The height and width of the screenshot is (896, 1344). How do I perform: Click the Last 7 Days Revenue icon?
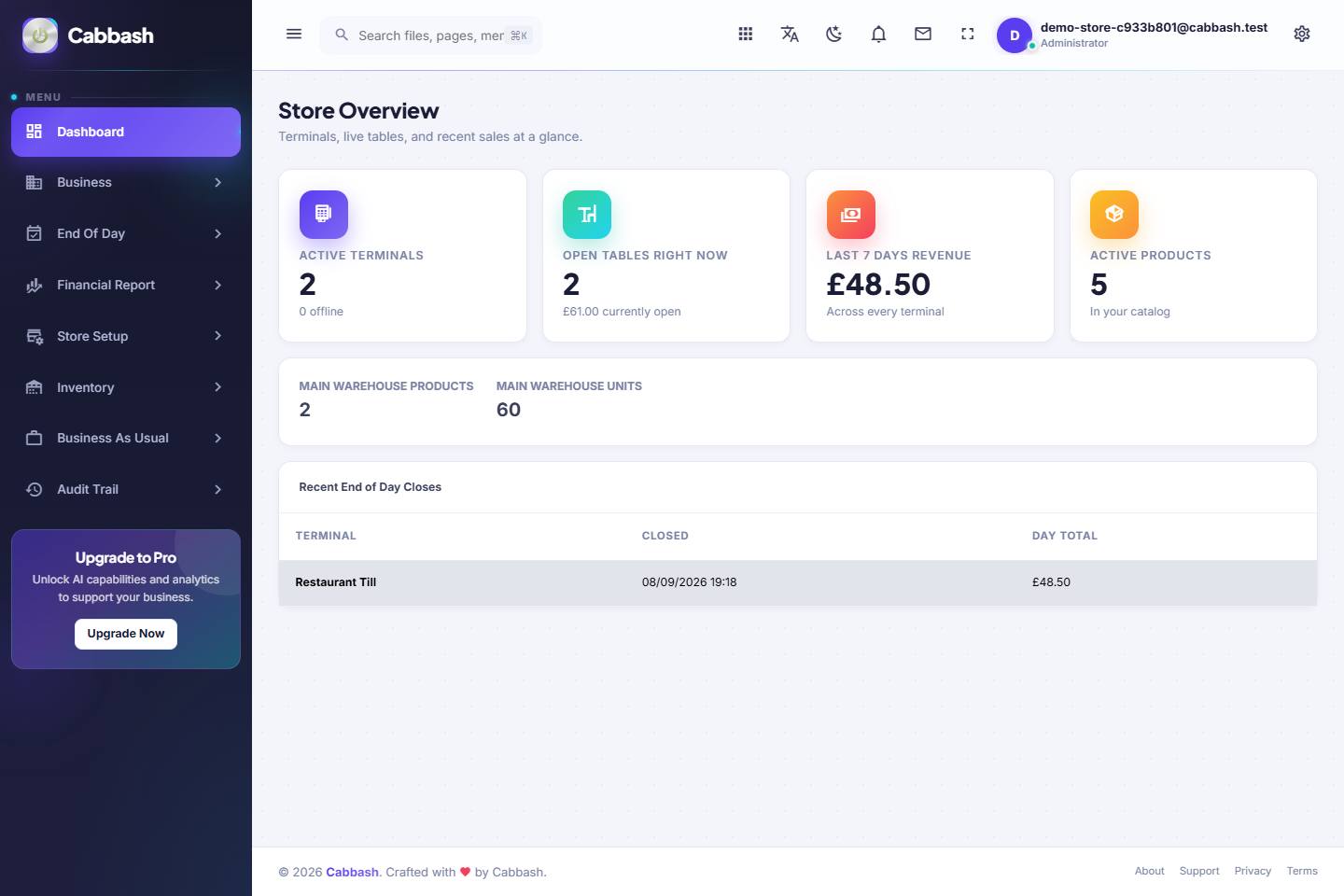(851, 215)
